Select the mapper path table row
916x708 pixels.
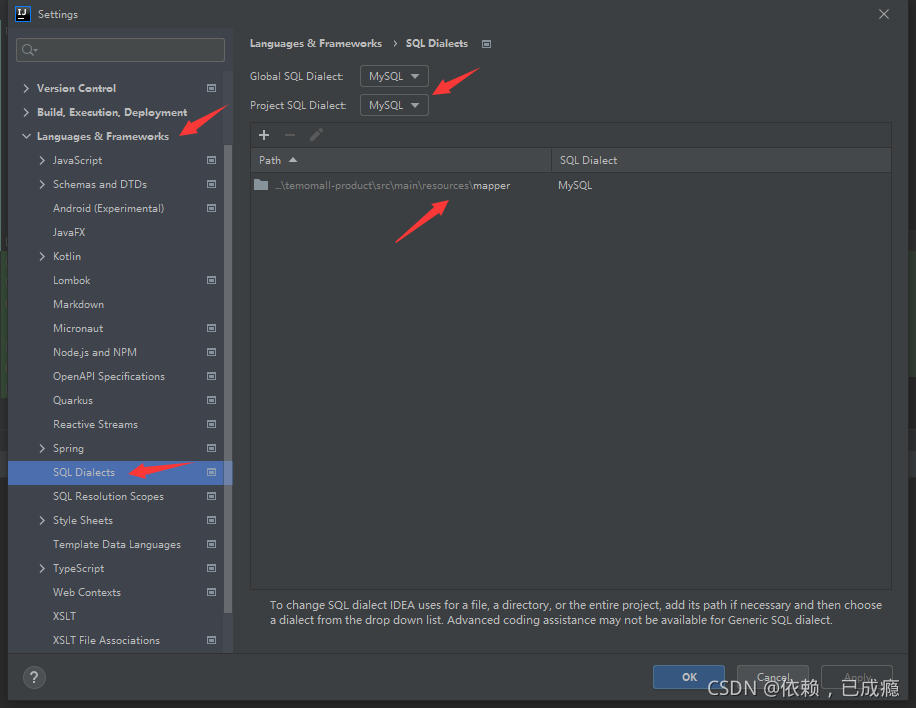(571, 185)
